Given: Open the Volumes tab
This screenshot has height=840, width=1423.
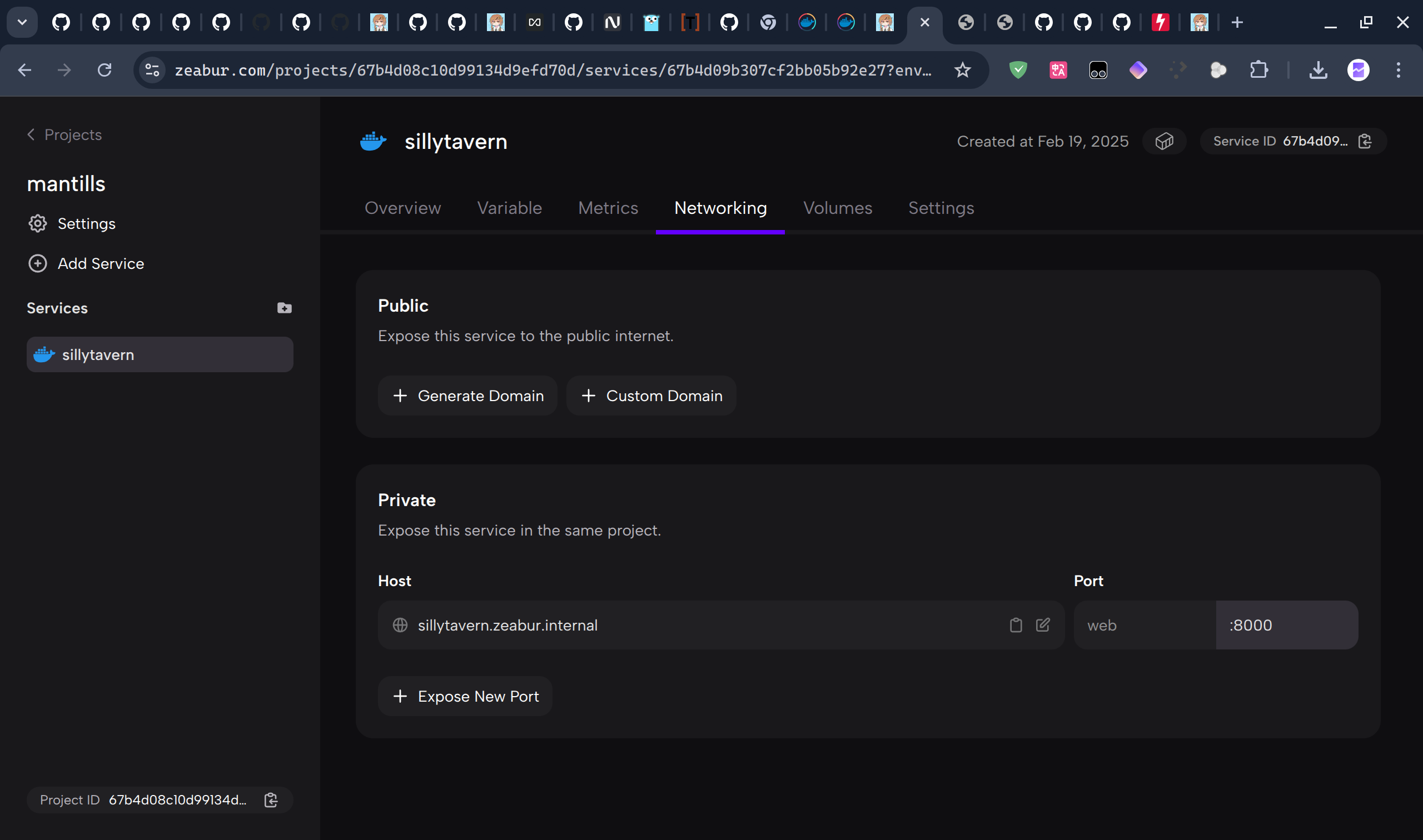Looking at the screenshot, I should point(837,208).
